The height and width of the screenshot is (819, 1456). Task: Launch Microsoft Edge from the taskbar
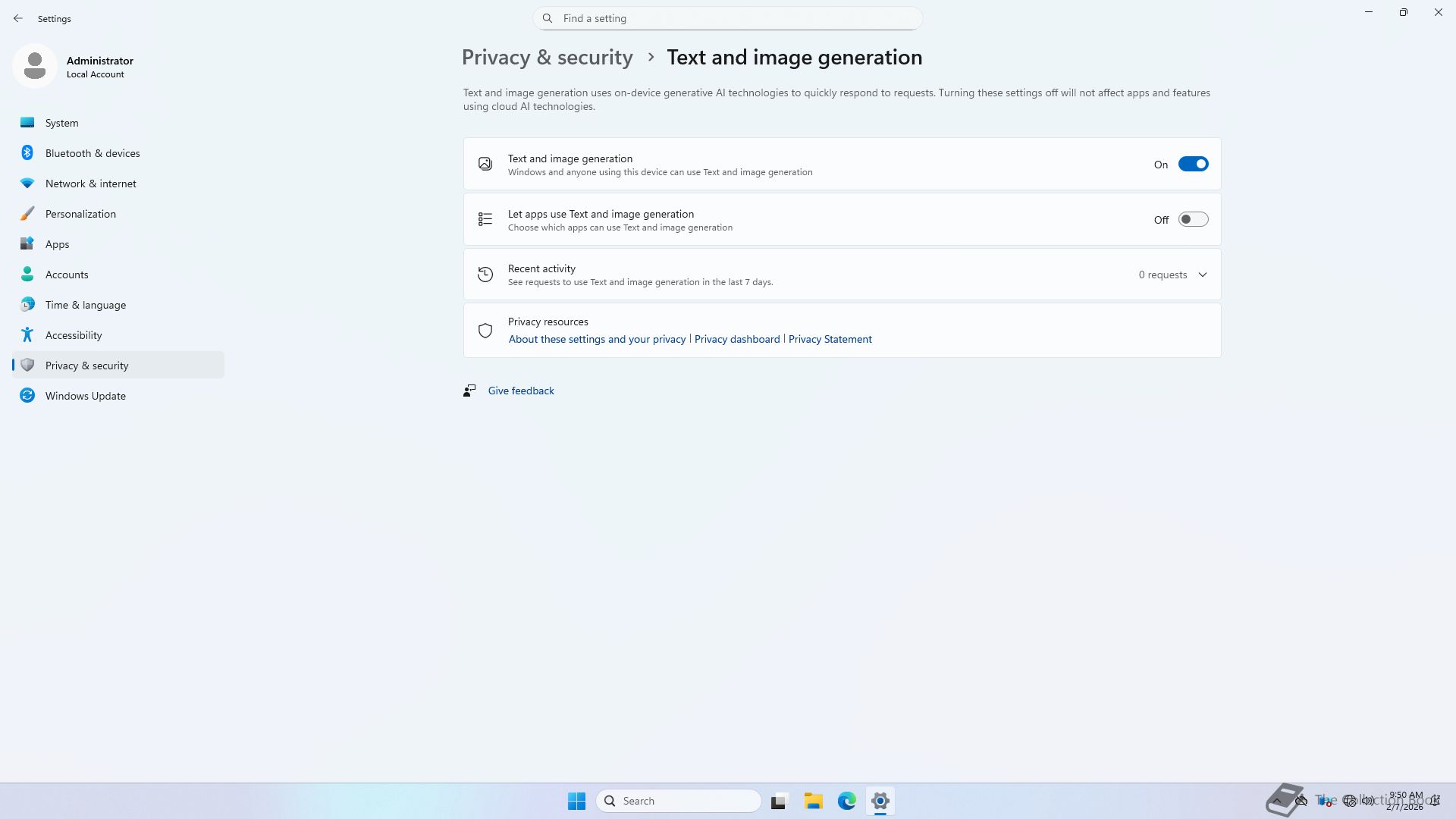(846, 801)
